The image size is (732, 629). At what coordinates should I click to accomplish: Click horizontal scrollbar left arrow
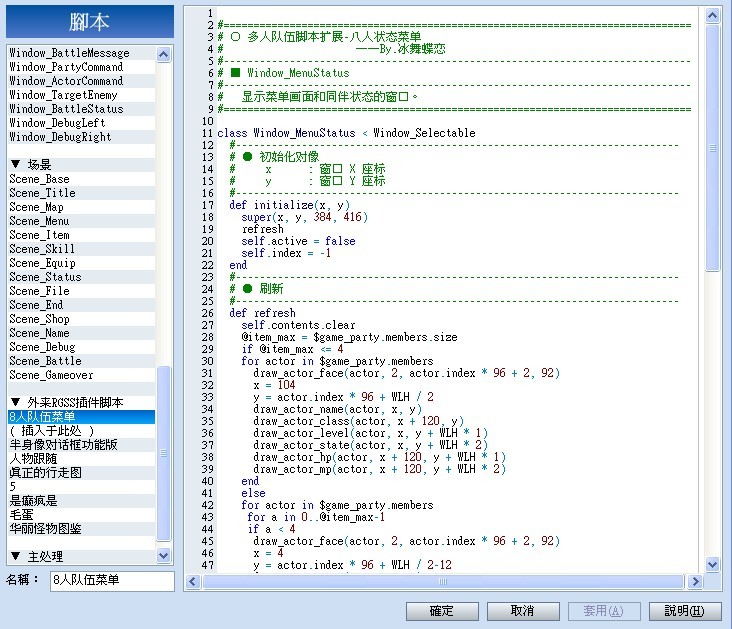(193, 581)
